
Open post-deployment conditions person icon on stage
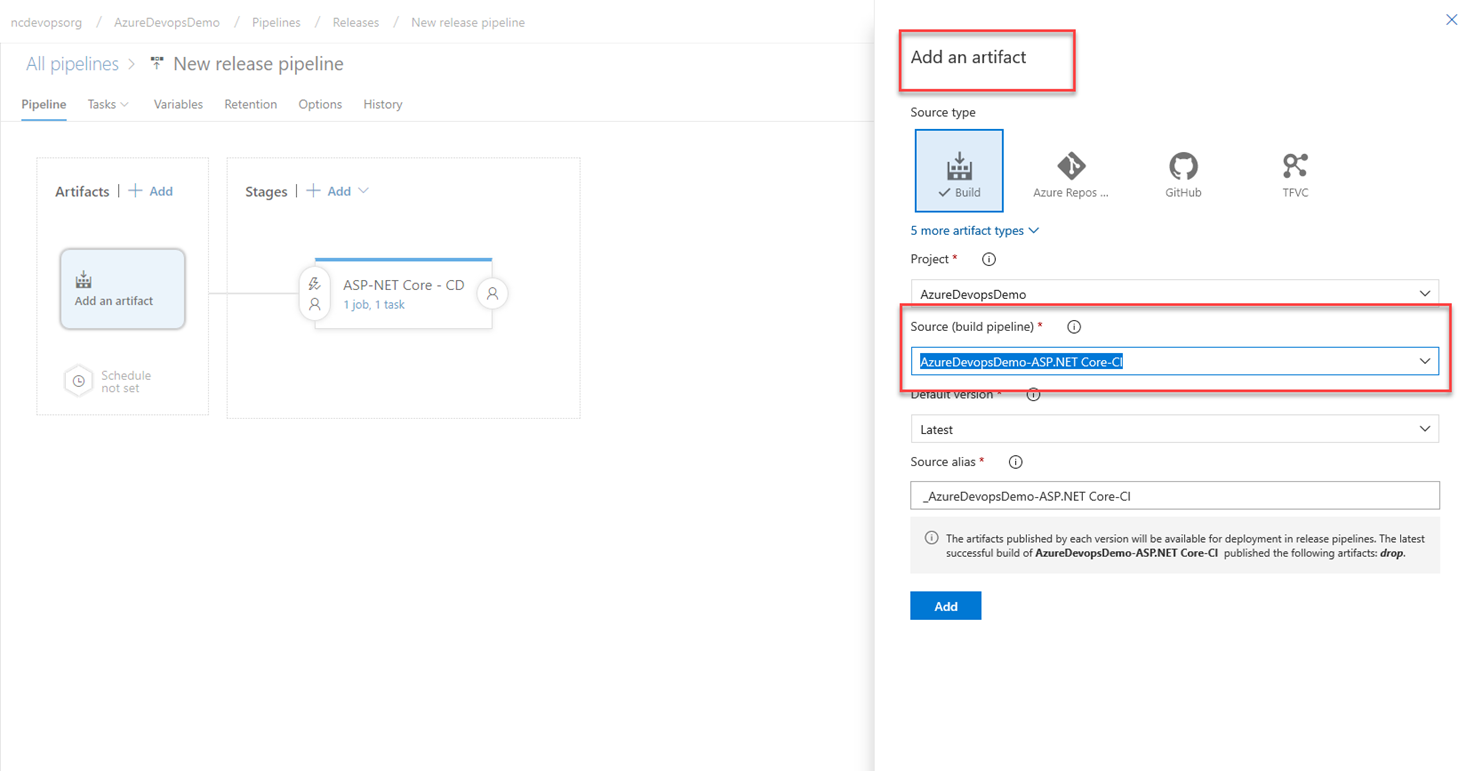click(492, 294)
